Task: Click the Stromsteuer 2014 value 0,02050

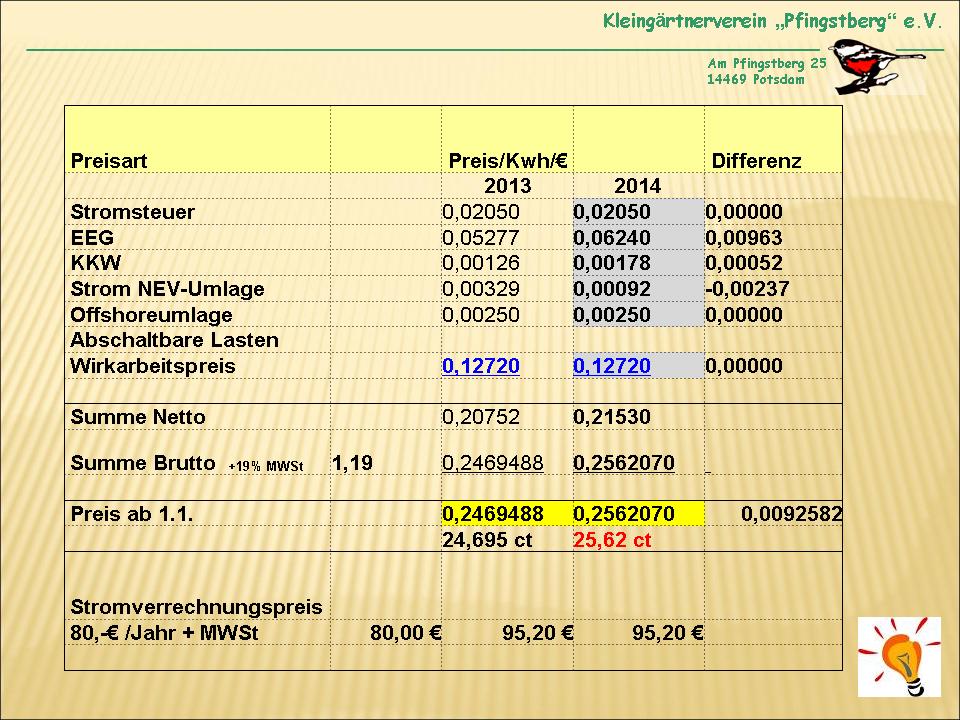Action: point(612,212)
